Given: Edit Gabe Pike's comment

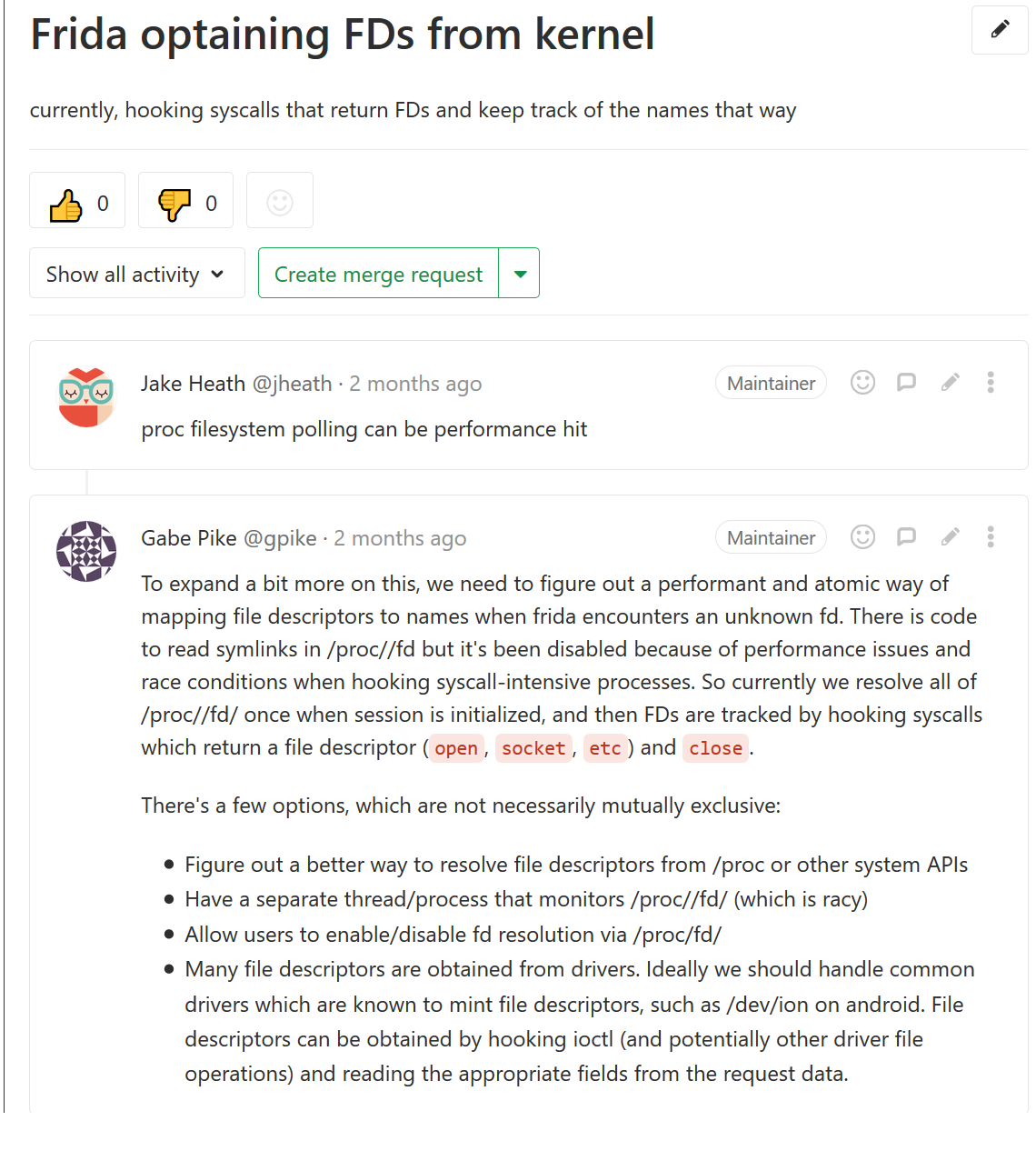Looking at the screenshot, I should (950, 537).
